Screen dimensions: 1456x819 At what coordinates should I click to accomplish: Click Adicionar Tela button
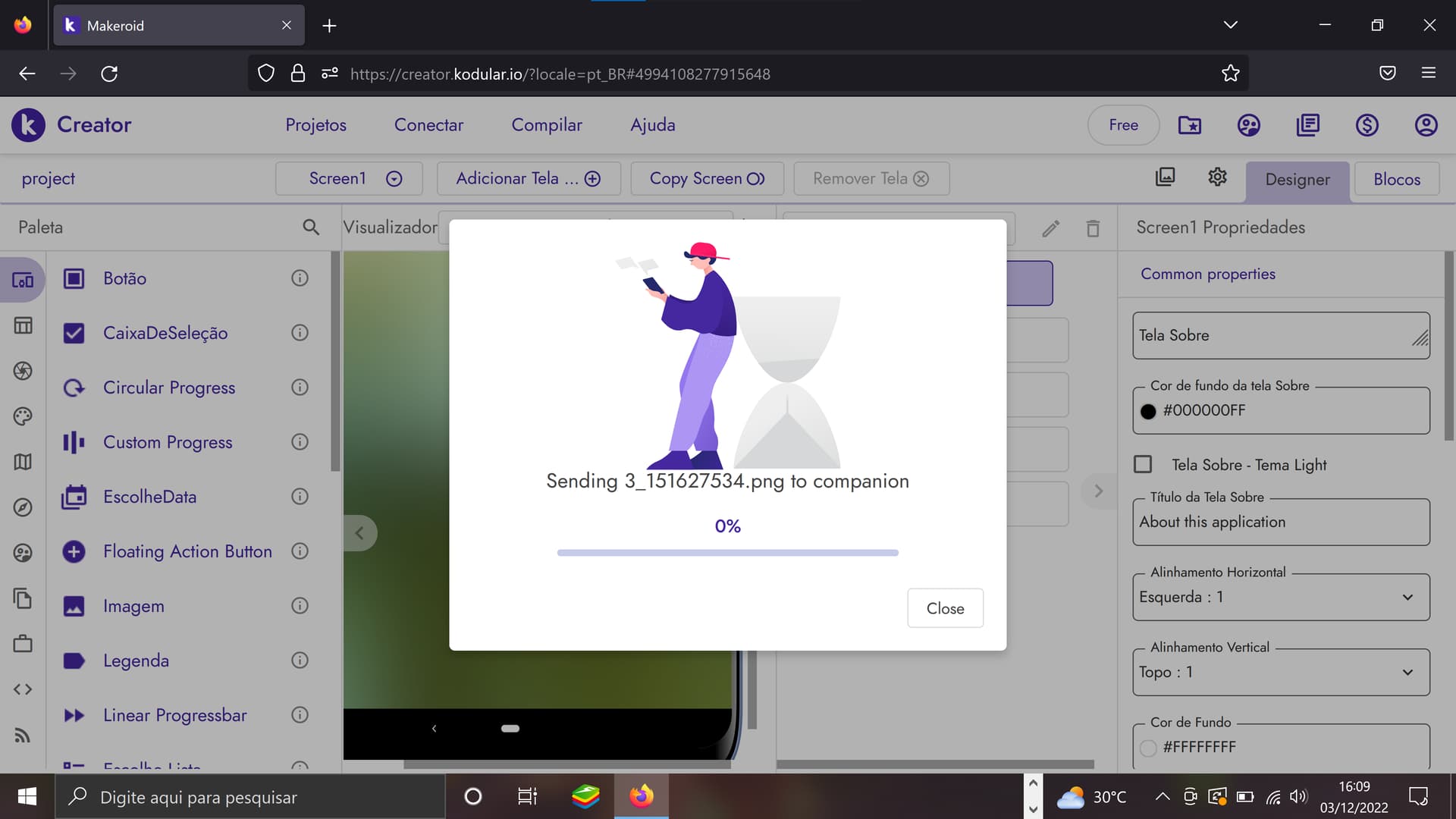tap(529, 178)
